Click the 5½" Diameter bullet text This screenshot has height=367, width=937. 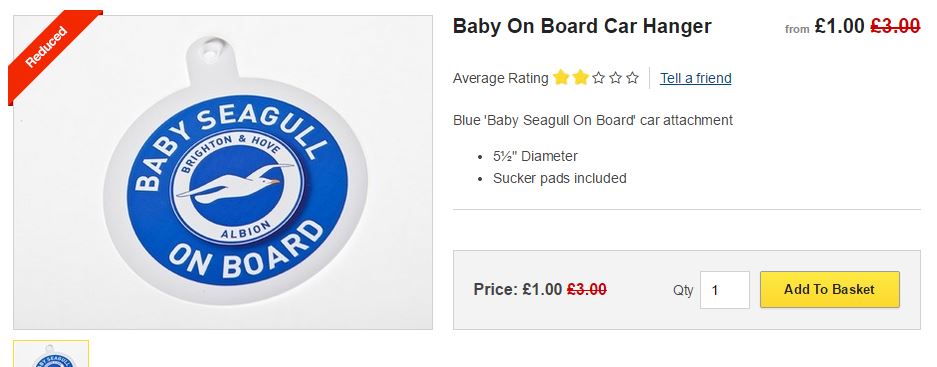[x=535, y=157]
